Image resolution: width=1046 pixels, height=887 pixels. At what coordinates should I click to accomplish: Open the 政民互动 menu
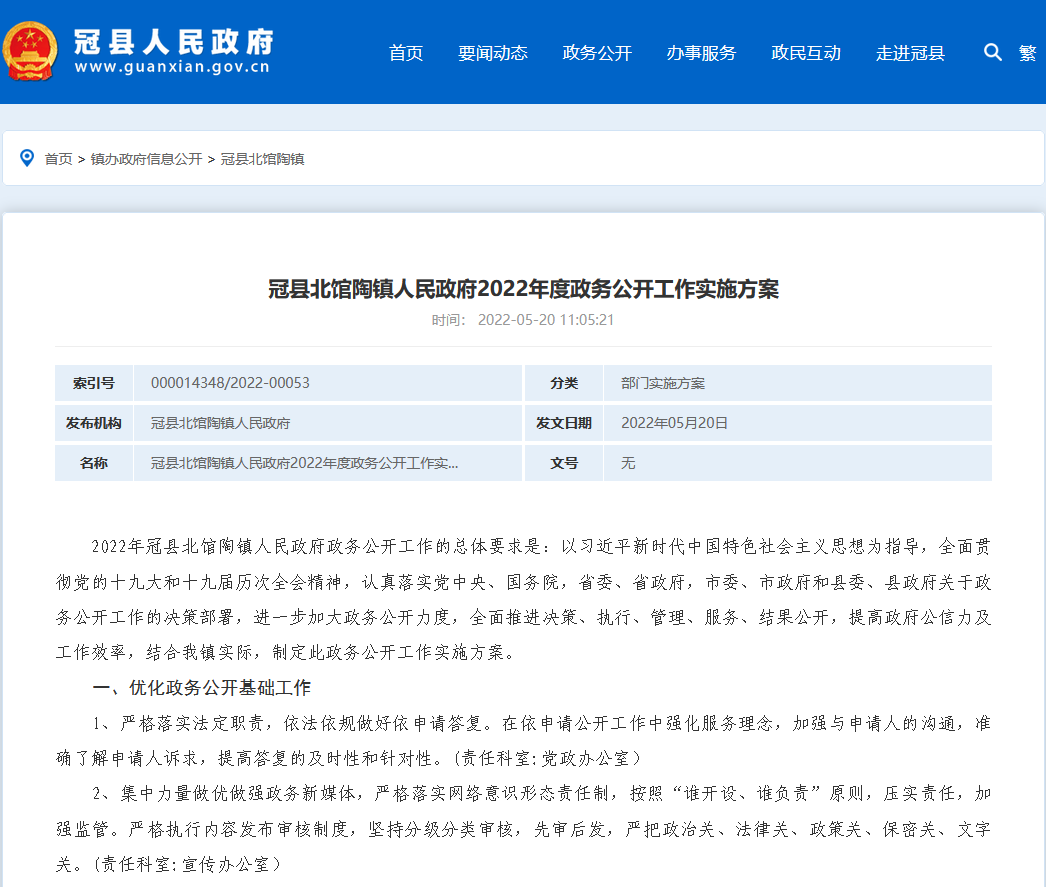(806, 53)
